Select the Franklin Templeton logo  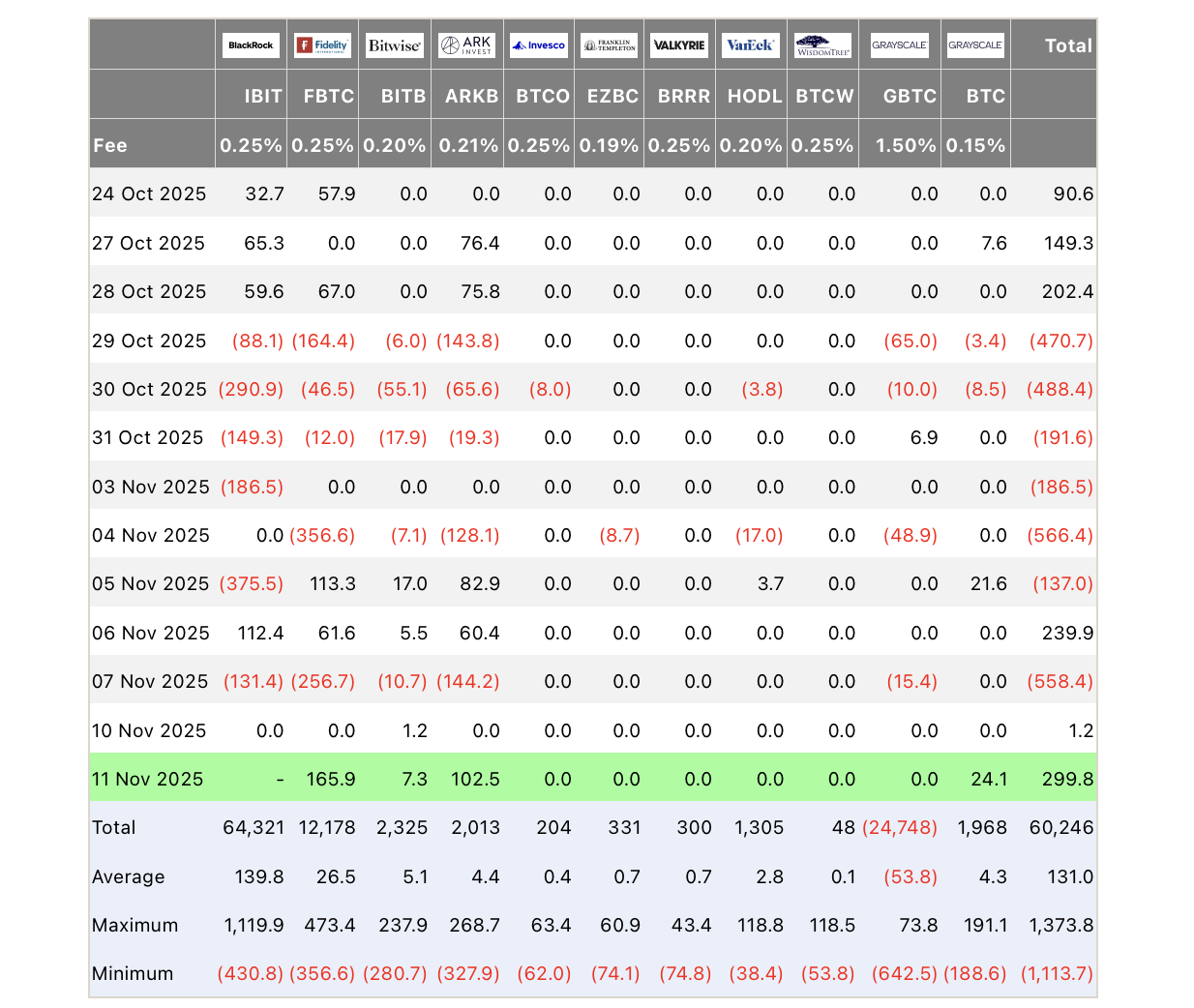pyautogui.click(x=610, y=45)
